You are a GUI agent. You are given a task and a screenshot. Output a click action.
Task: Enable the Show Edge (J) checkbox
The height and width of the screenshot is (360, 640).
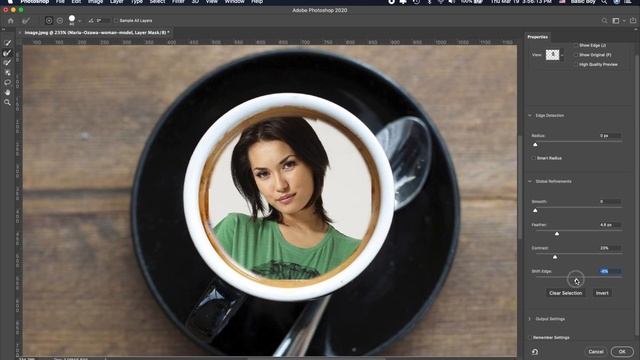pos(576,45)
